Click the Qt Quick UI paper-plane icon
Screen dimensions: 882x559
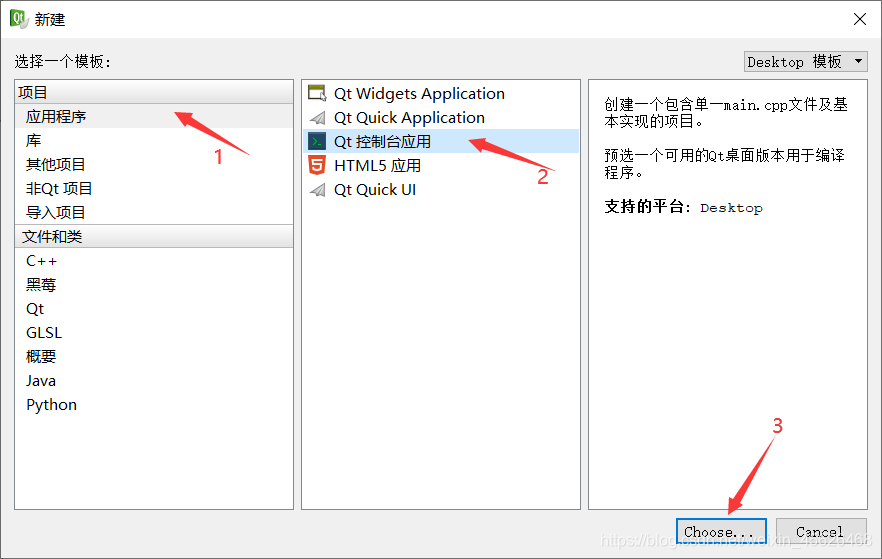(x=317, y=190)
